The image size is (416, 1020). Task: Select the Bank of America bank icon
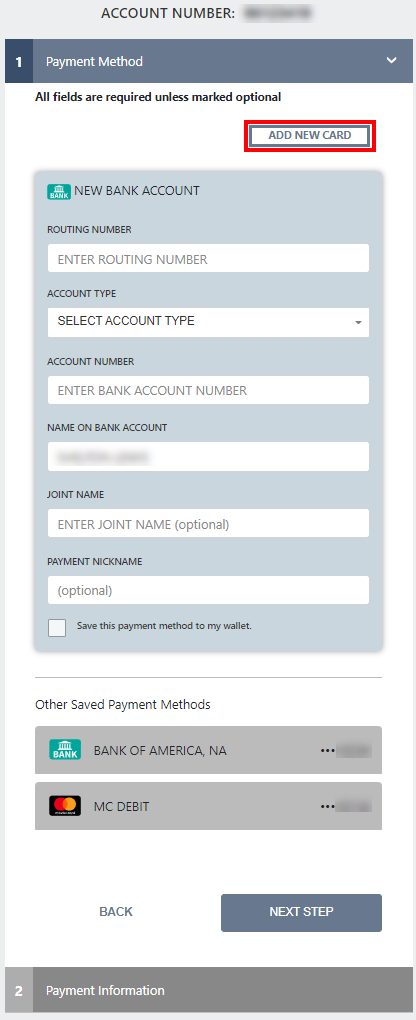pyautogui.click(x=65, y=750)
